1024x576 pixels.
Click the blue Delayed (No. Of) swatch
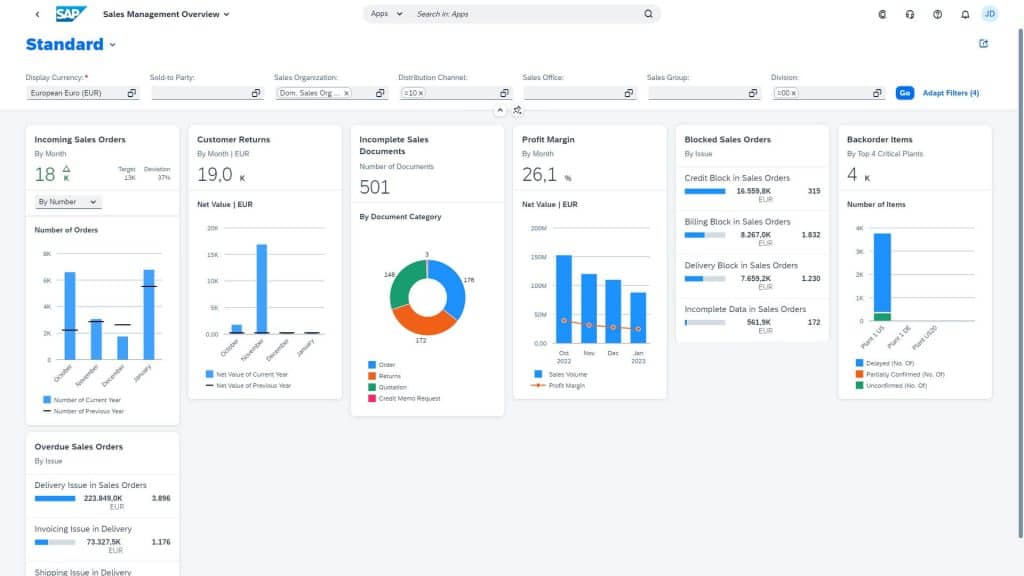coord(859,363)
